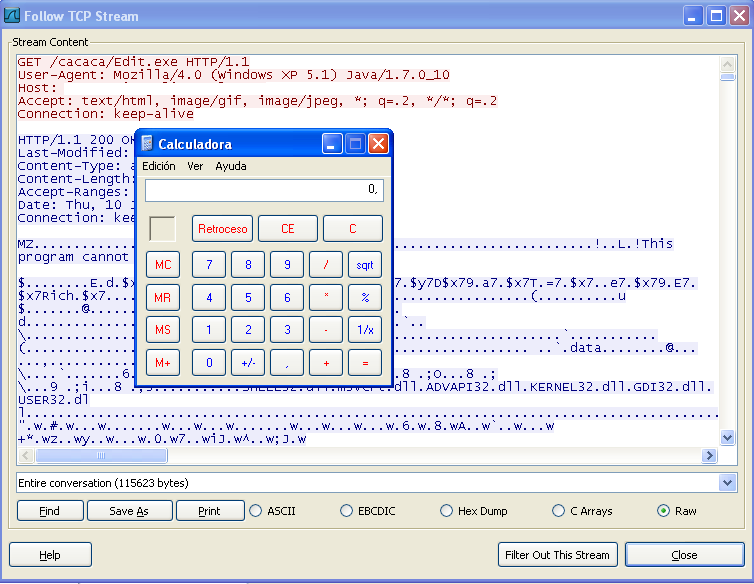Viewport: 754px width, 584px height.
Task: Click the percent (%) calculator button
Action: 365,297
